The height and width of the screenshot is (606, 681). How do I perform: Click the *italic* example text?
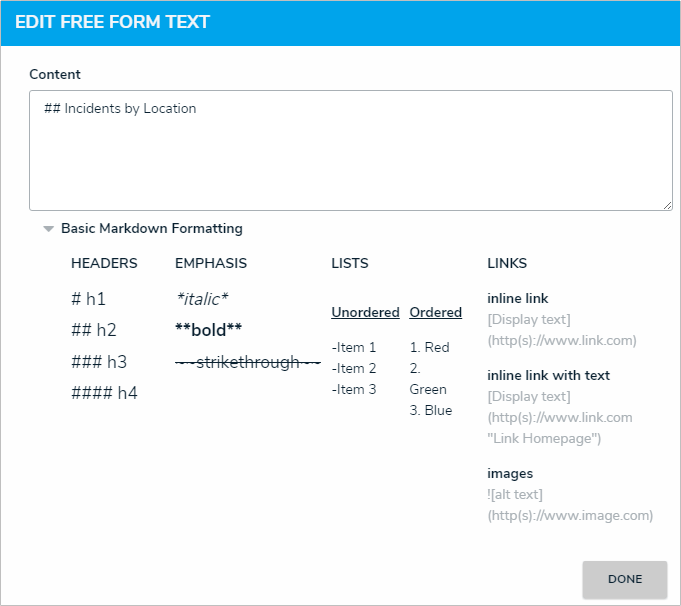click(202, 299)
